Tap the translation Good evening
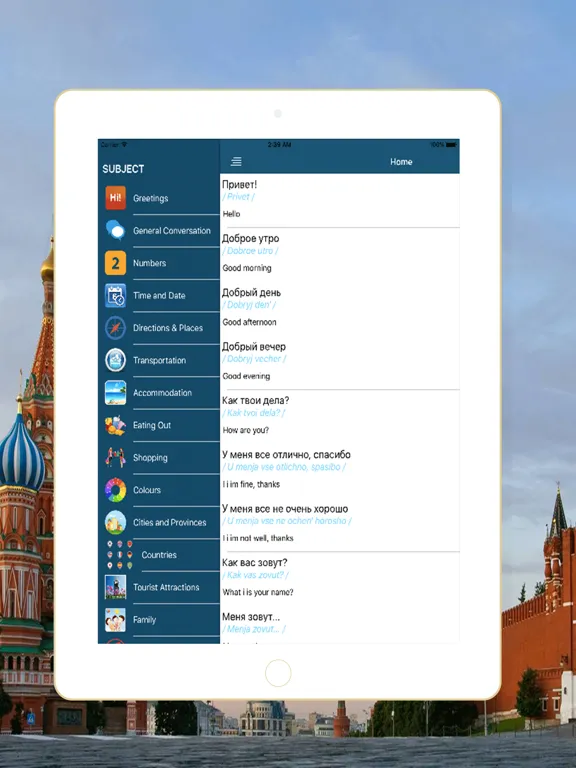The image size is (576, 768). click(x=246, y=376)
